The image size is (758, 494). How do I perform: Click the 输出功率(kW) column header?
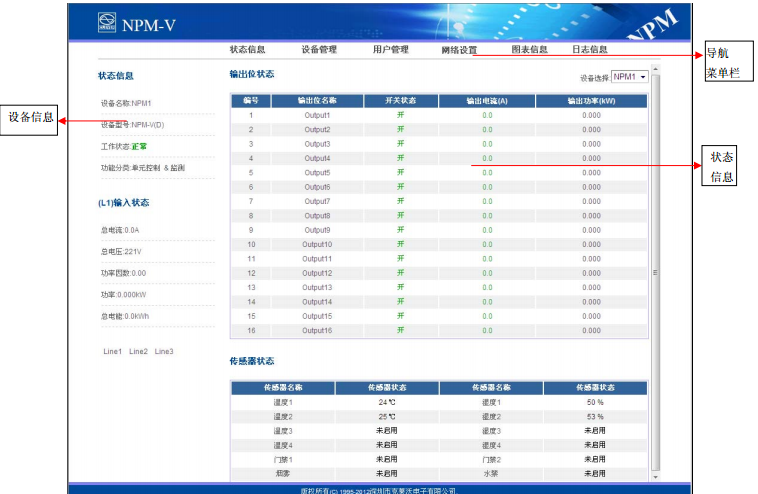591,101
